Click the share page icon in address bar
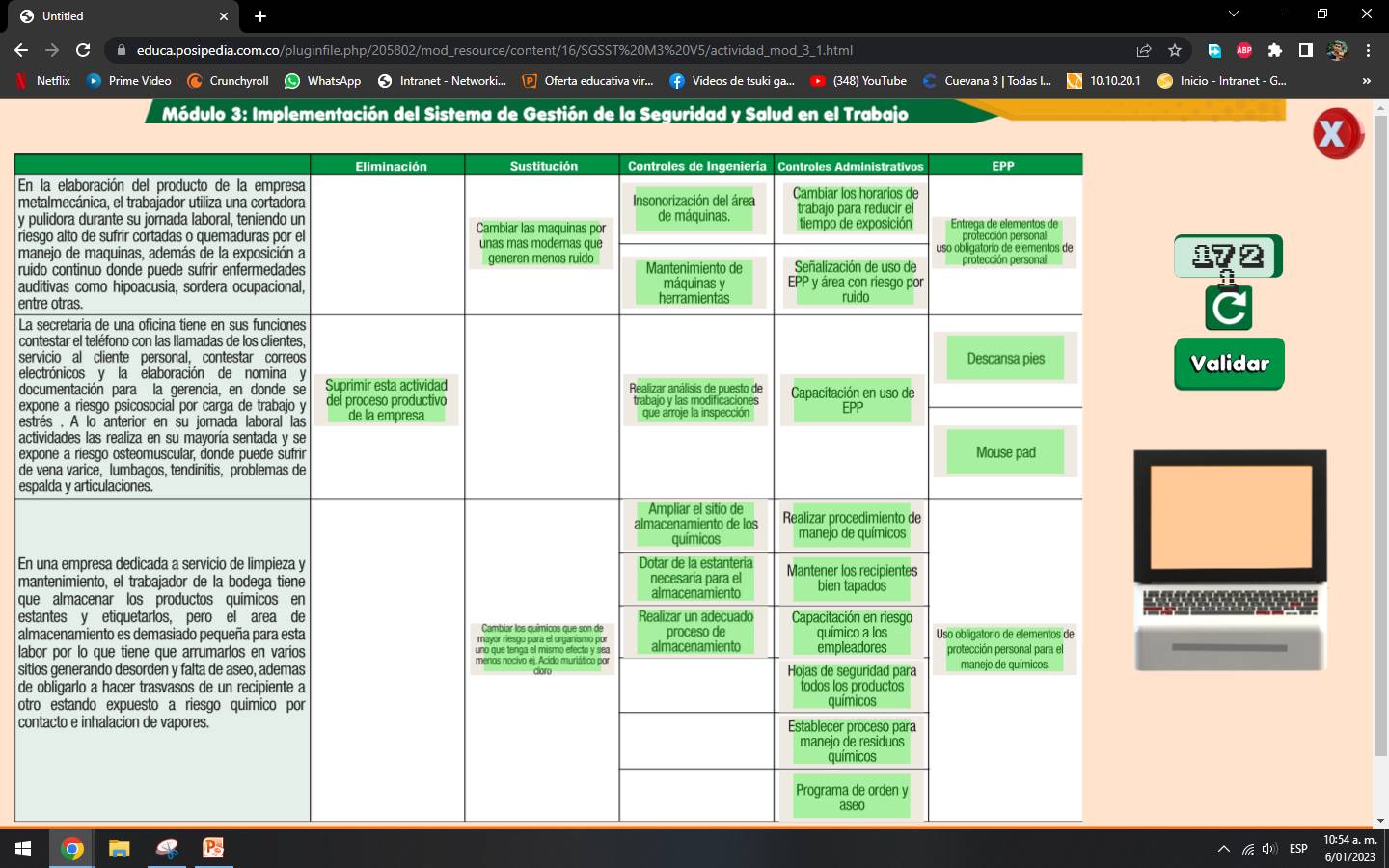The width and height of the screenshot is (1389, 868). 1144,50
